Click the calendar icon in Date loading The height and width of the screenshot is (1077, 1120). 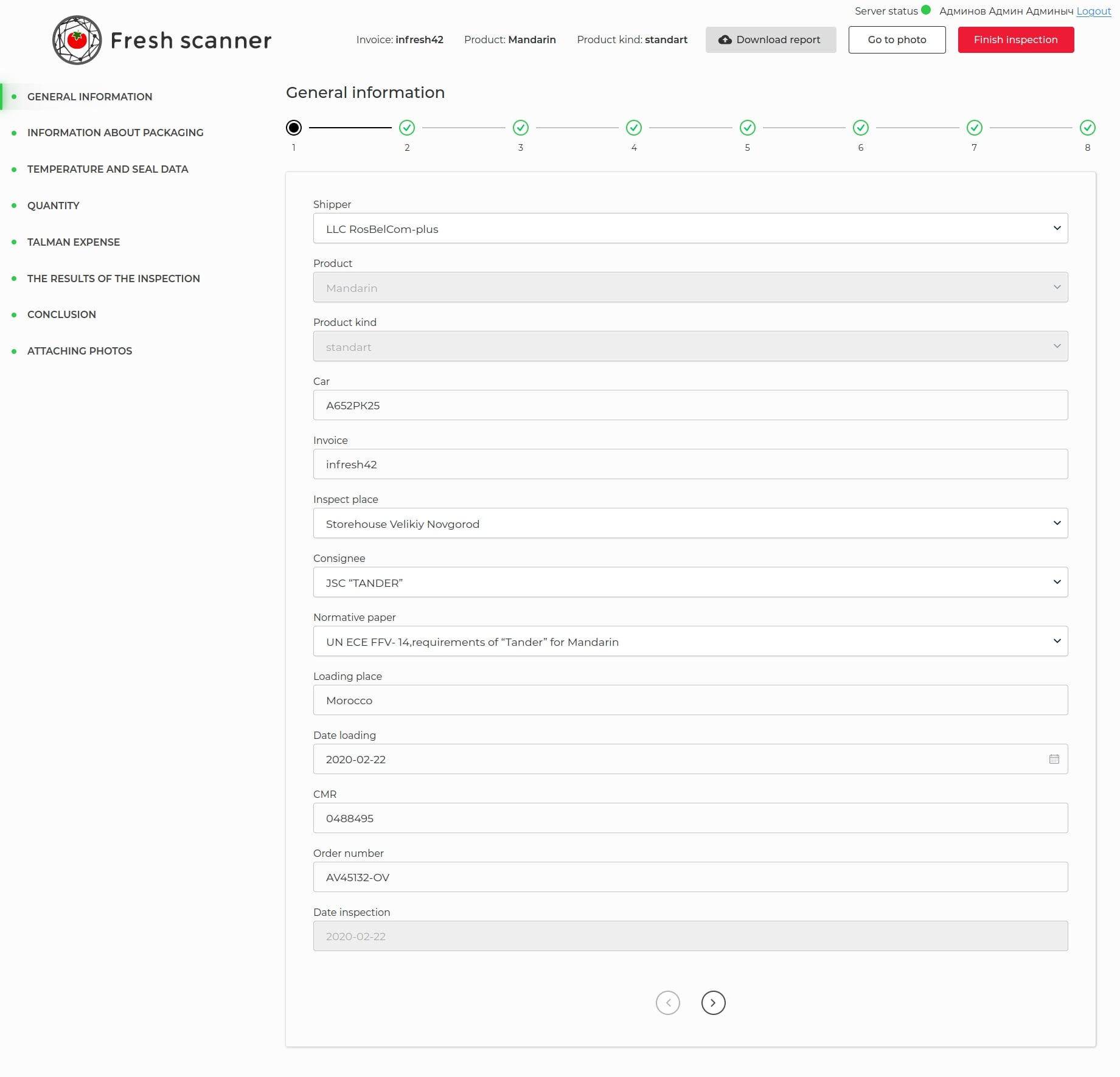[x=1054, y=759]
